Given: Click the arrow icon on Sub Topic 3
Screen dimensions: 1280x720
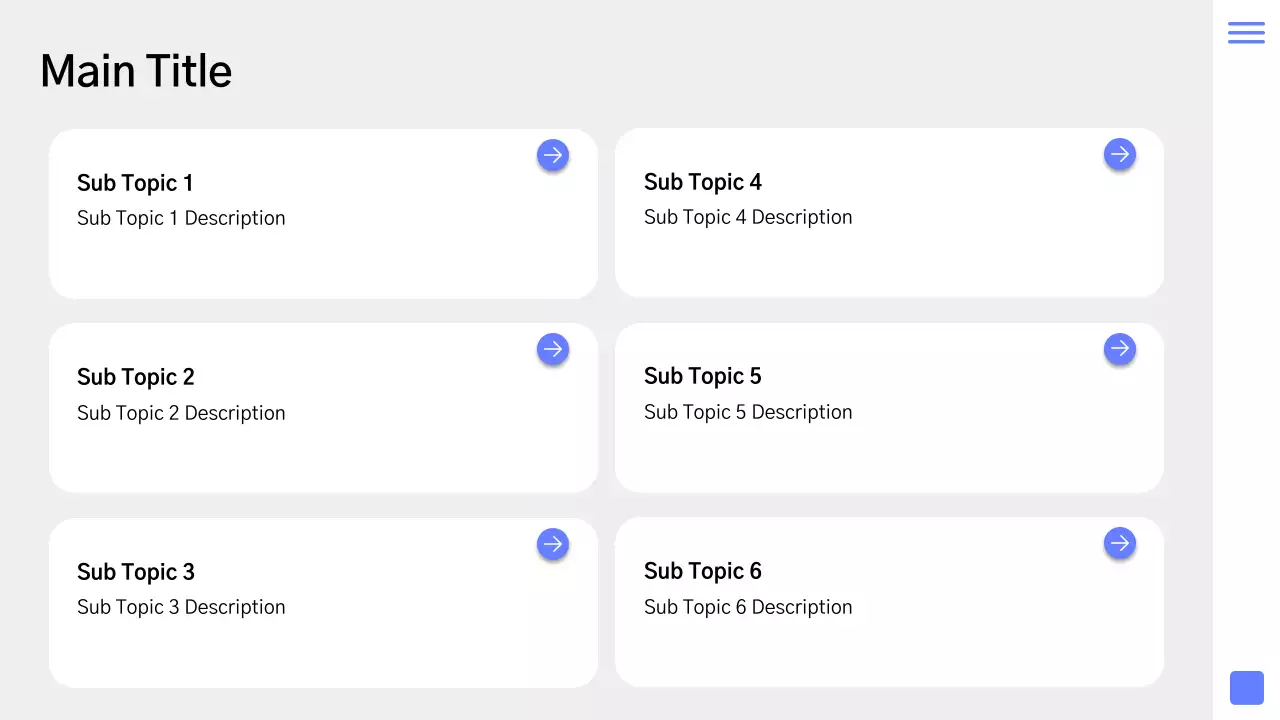Looking at the screenshot, I should pos(553,544).
